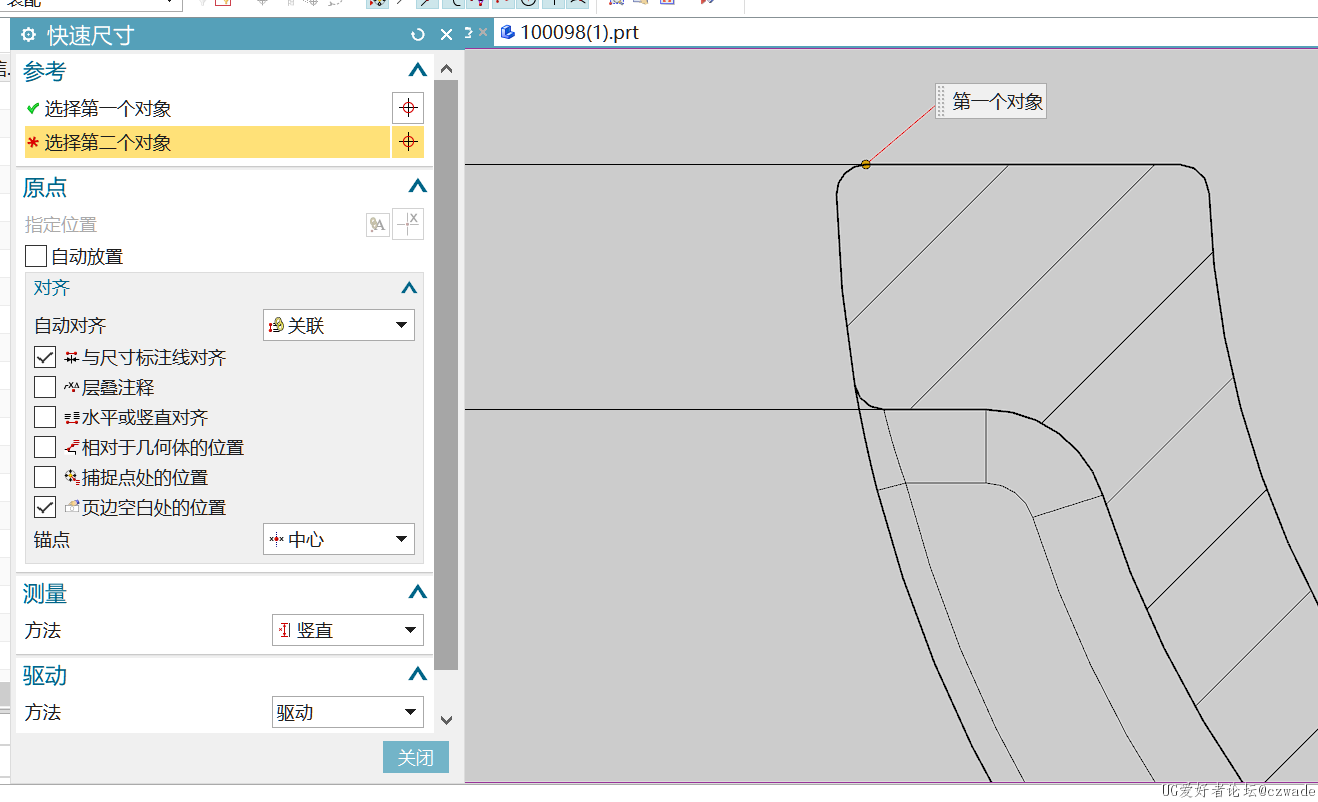Close the tab left of 100098(1).prt
The height and width of the screenshot is (802, 1318).
point(483,32)
